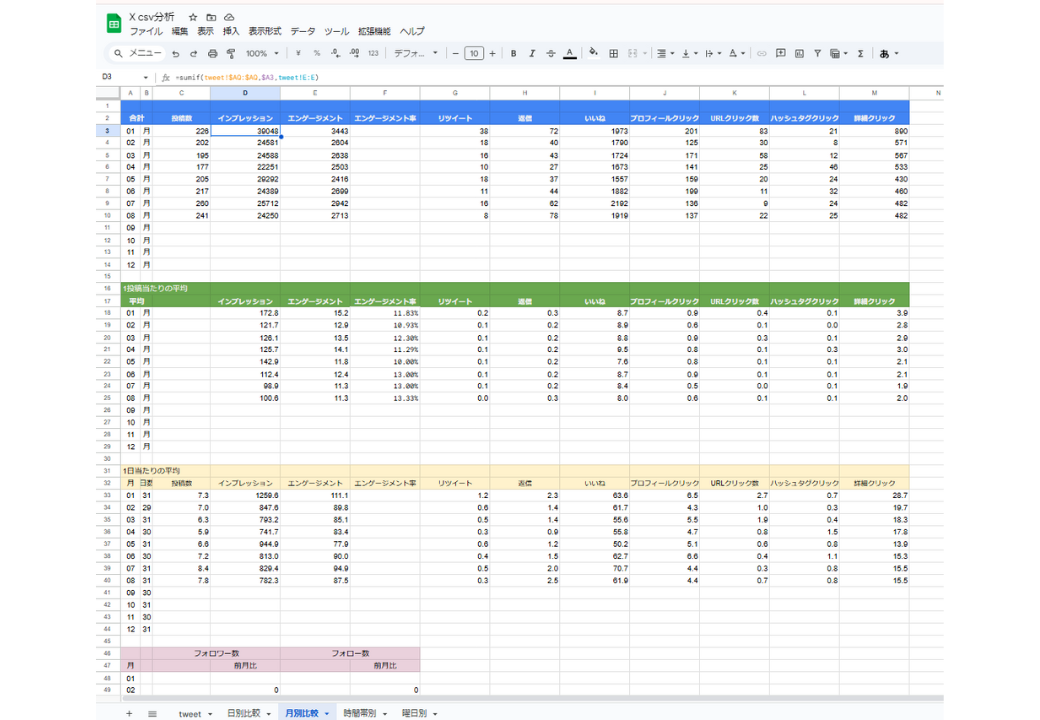Open the 100% zoom dropdown

click(262, 54)
